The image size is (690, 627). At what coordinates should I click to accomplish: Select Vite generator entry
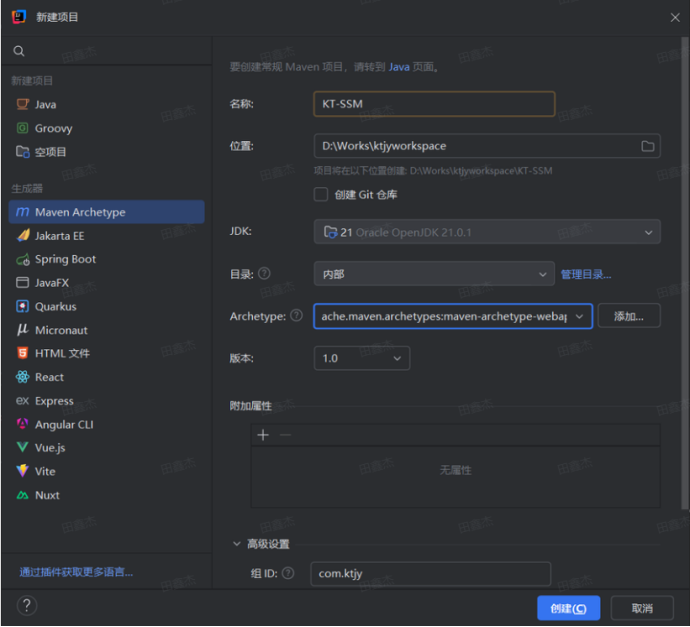point(106,471)
